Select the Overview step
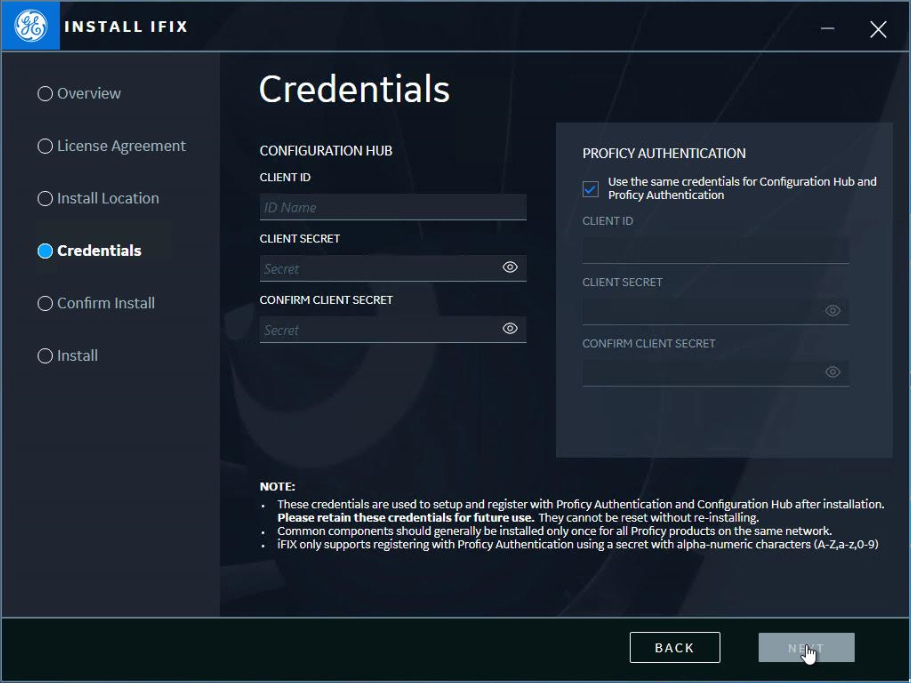The width and height of the screenshot is (911, 683). [79, 94]
